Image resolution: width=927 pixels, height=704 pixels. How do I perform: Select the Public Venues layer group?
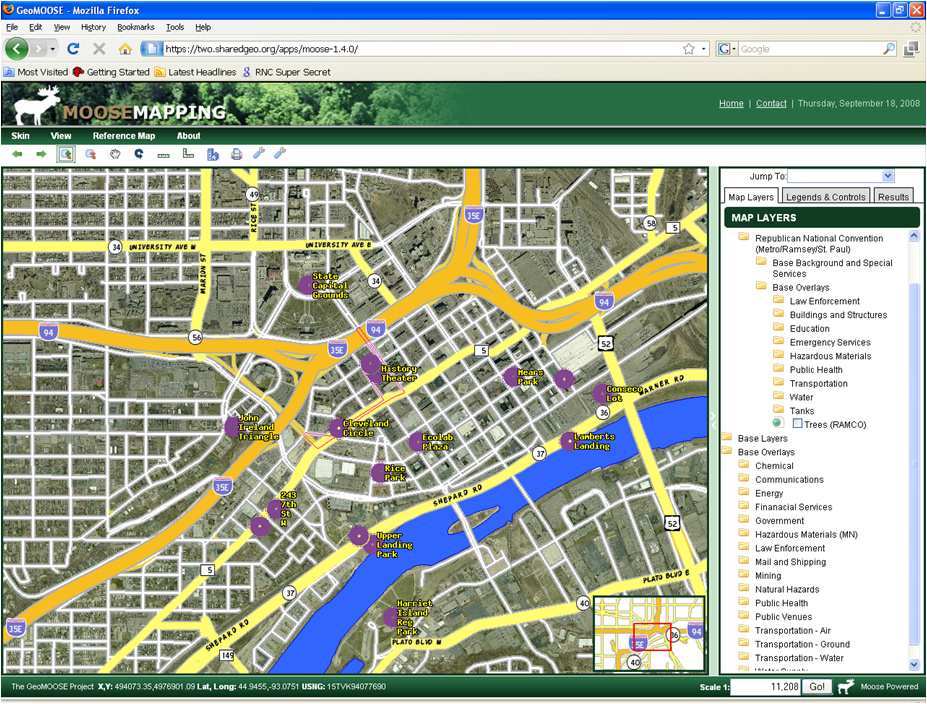[x=783, y=617]
